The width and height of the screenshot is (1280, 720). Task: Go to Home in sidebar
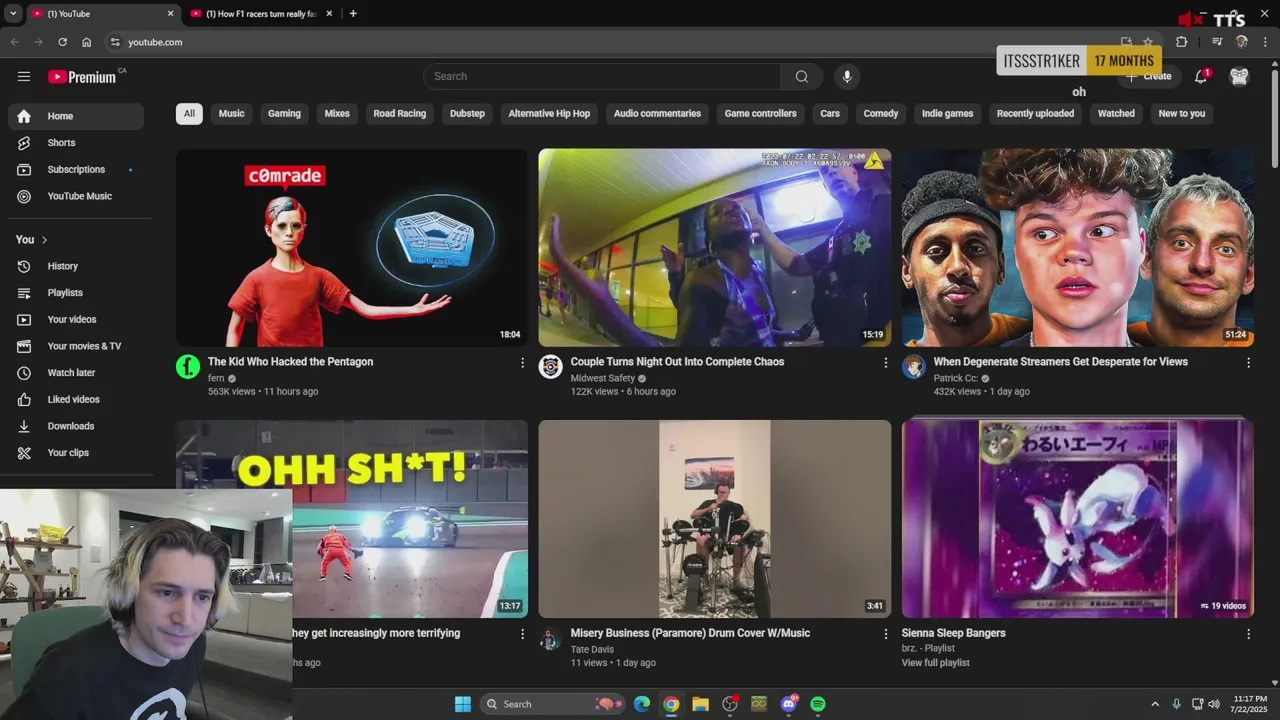pyautogui.click(x=76, y=116)
